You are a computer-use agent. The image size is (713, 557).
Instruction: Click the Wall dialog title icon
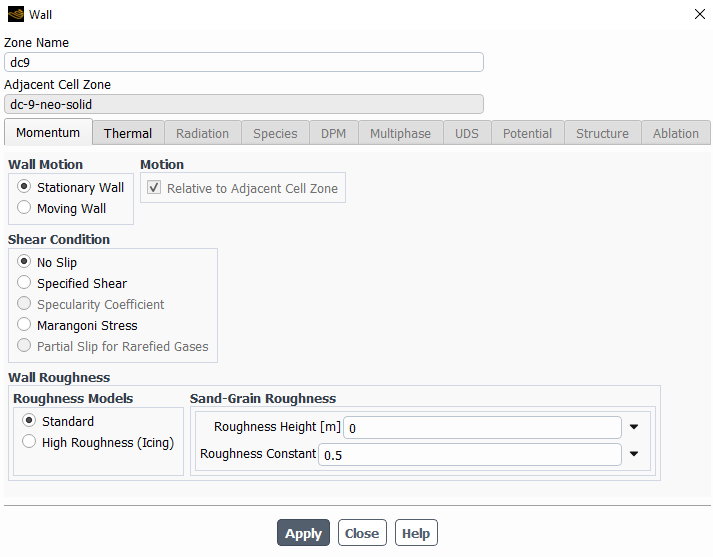[15, 14]
